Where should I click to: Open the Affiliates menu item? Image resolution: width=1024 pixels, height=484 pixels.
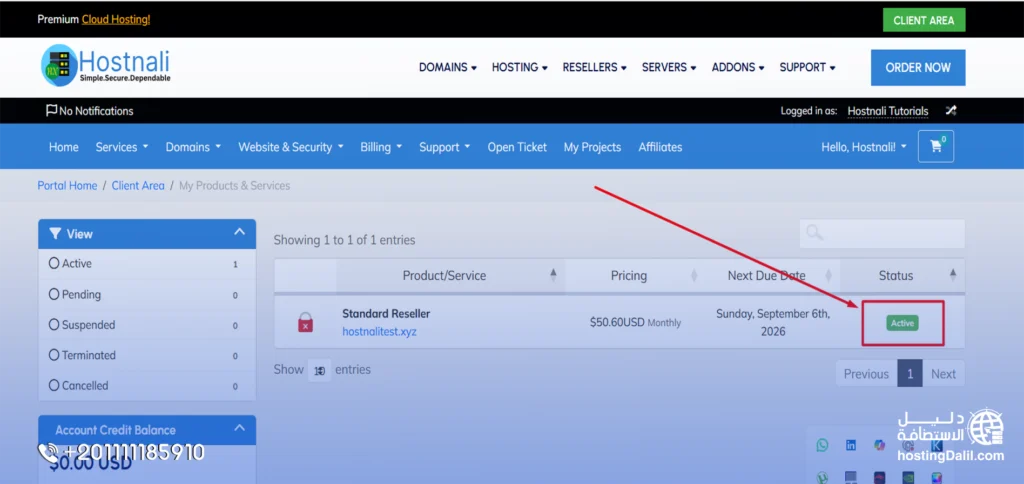(x=660, y=147)
